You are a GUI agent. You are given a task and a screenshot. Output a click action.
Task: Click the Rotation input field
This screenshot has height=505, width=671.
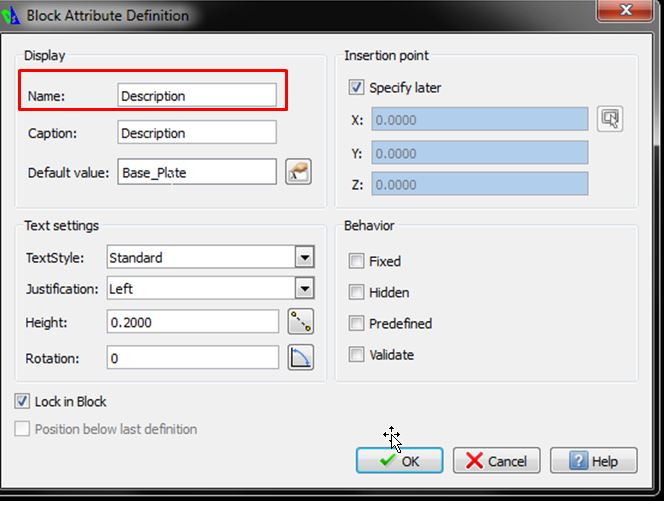click(193, 357)
